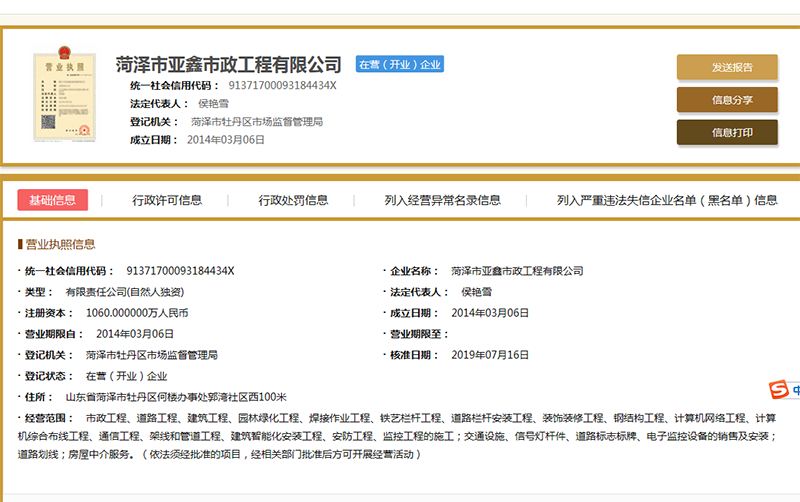Click the 发送报告 button

tap(727, 67)
